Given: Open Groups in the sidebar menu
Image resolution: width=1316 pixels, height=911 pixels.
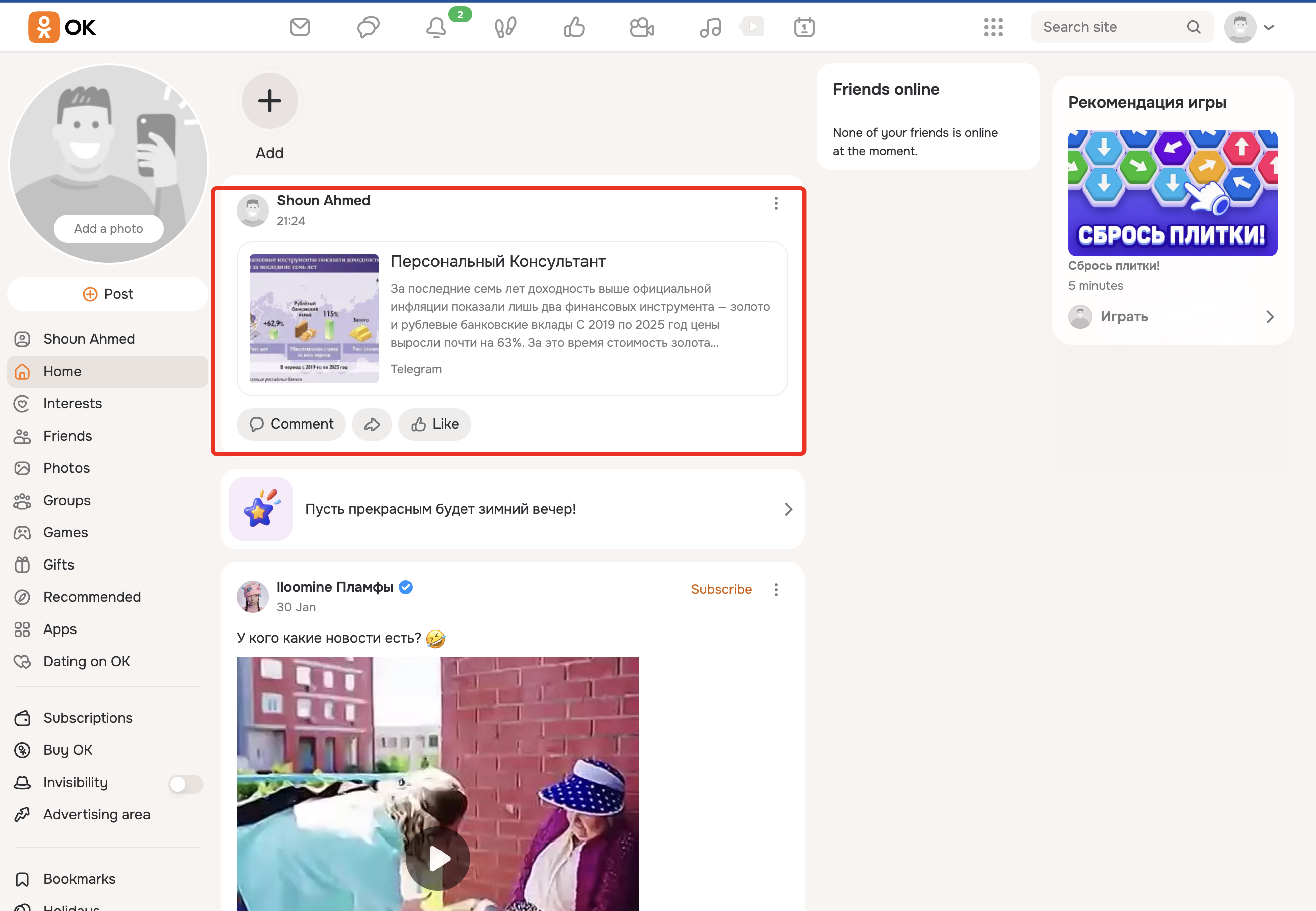Looking at the screenshot, I should (x=67, y=501).
